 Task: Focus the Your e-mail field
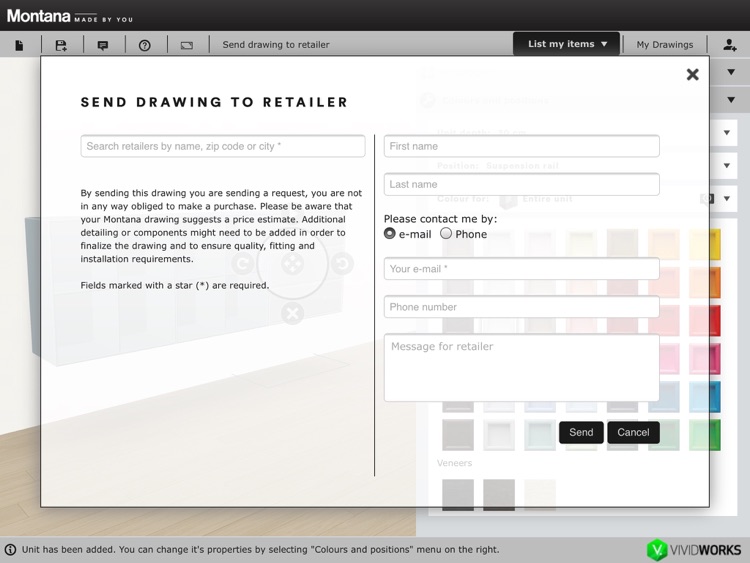tap(521, 269)
